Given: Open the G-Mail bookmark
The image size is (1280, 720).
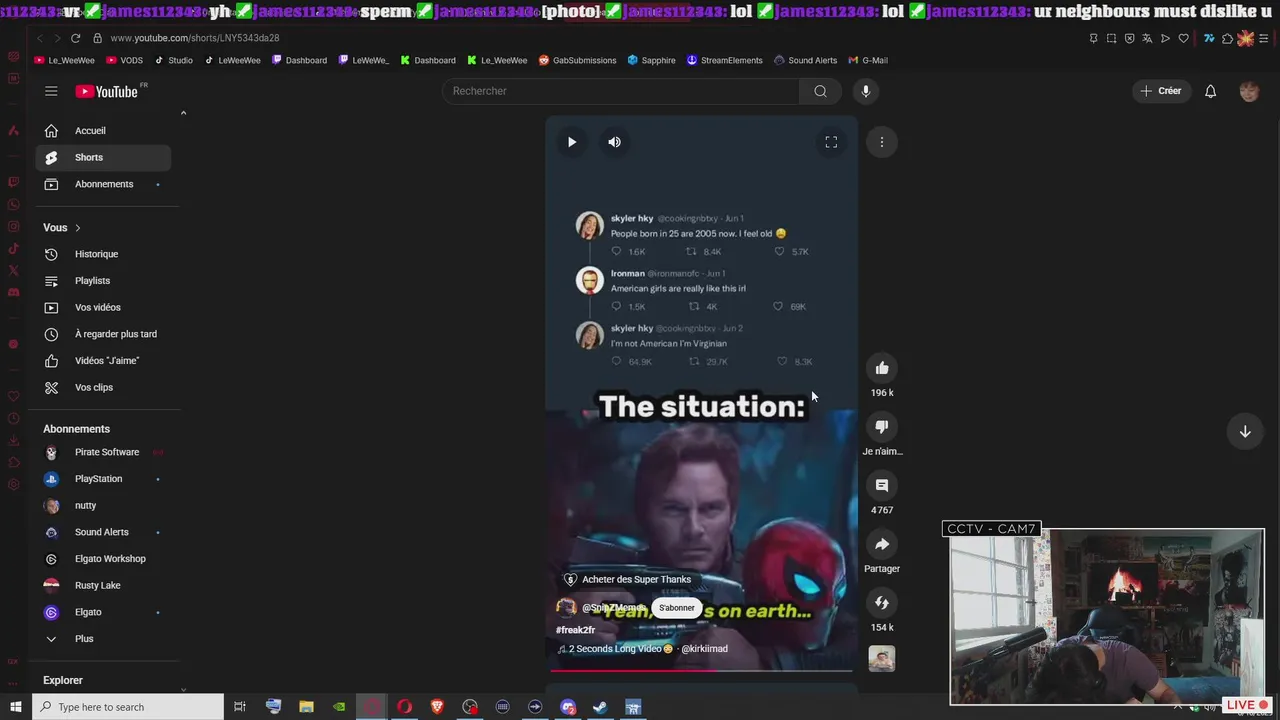Looking at the screenshot, I should coord(868,60).
